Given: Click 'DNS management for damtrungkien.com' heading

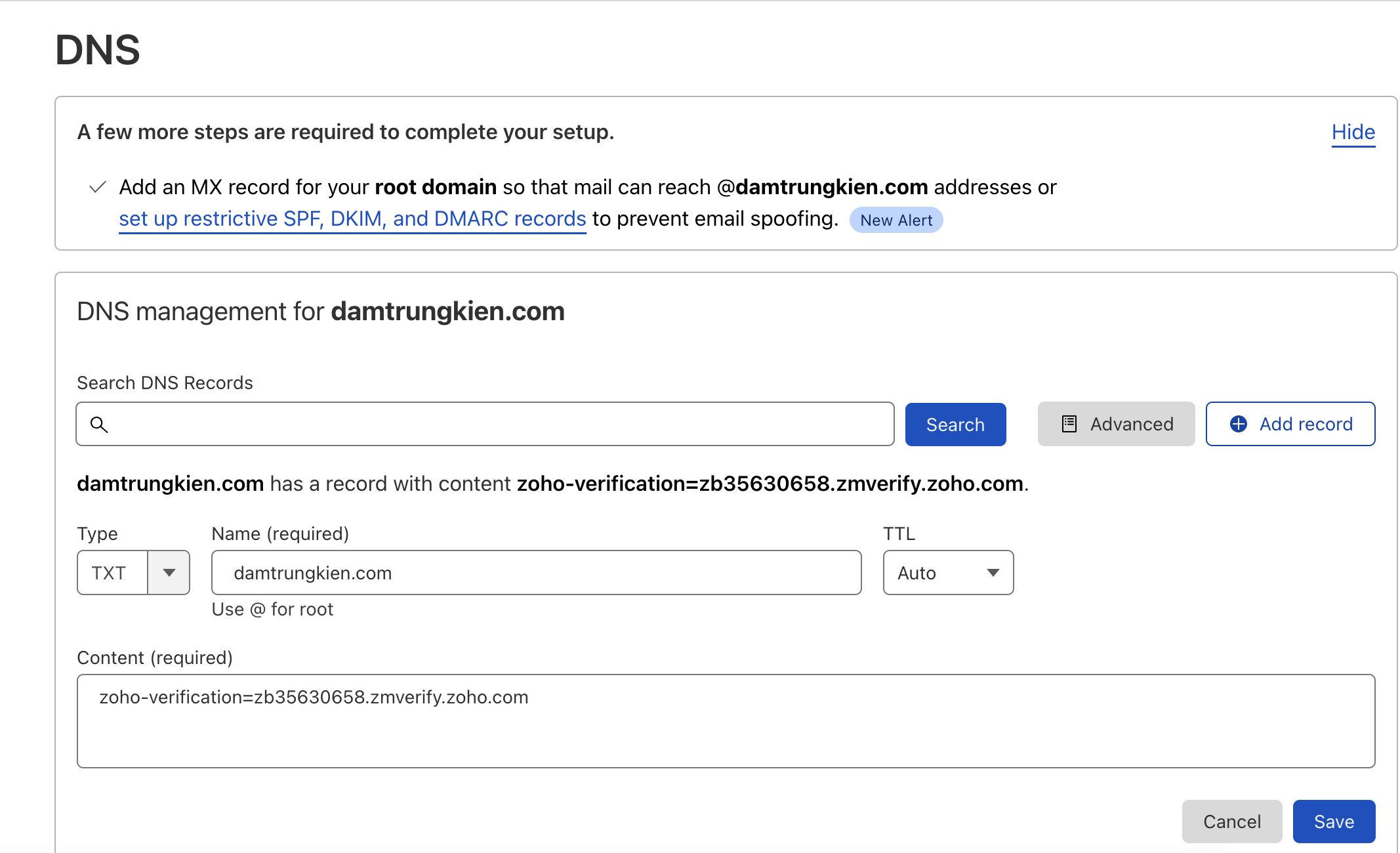Looking at the screenshot, I should point(321,311).
